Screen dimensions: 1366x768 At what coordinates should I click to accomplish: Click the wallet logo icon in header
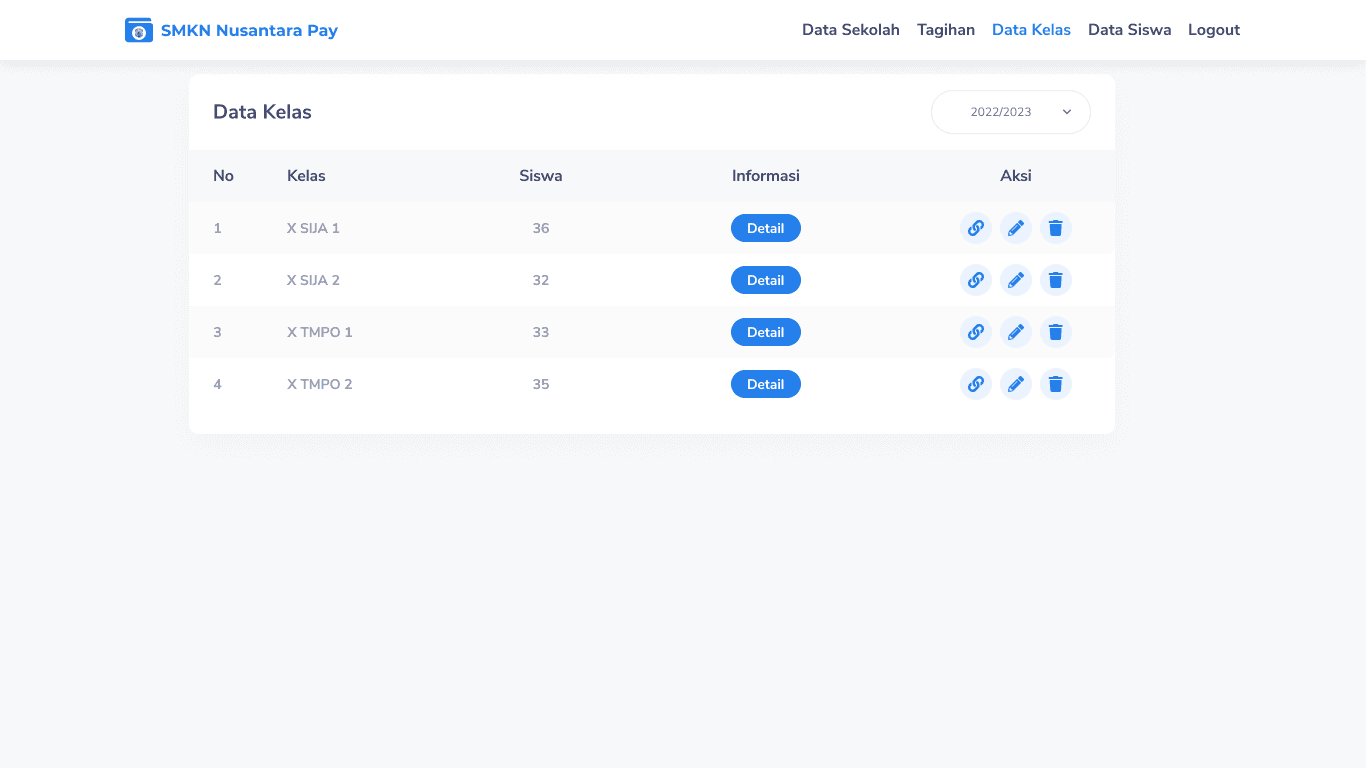point(139,30)
